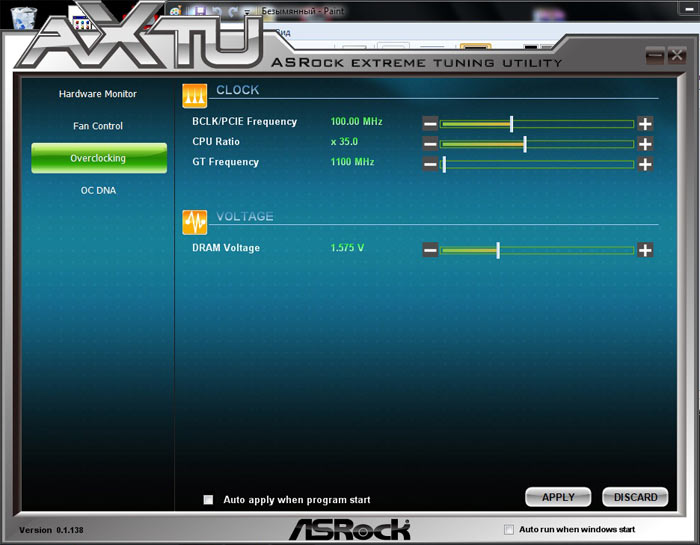Click the DRAM Voltage slider handle
700x545 pixels.
click(498, 250)
